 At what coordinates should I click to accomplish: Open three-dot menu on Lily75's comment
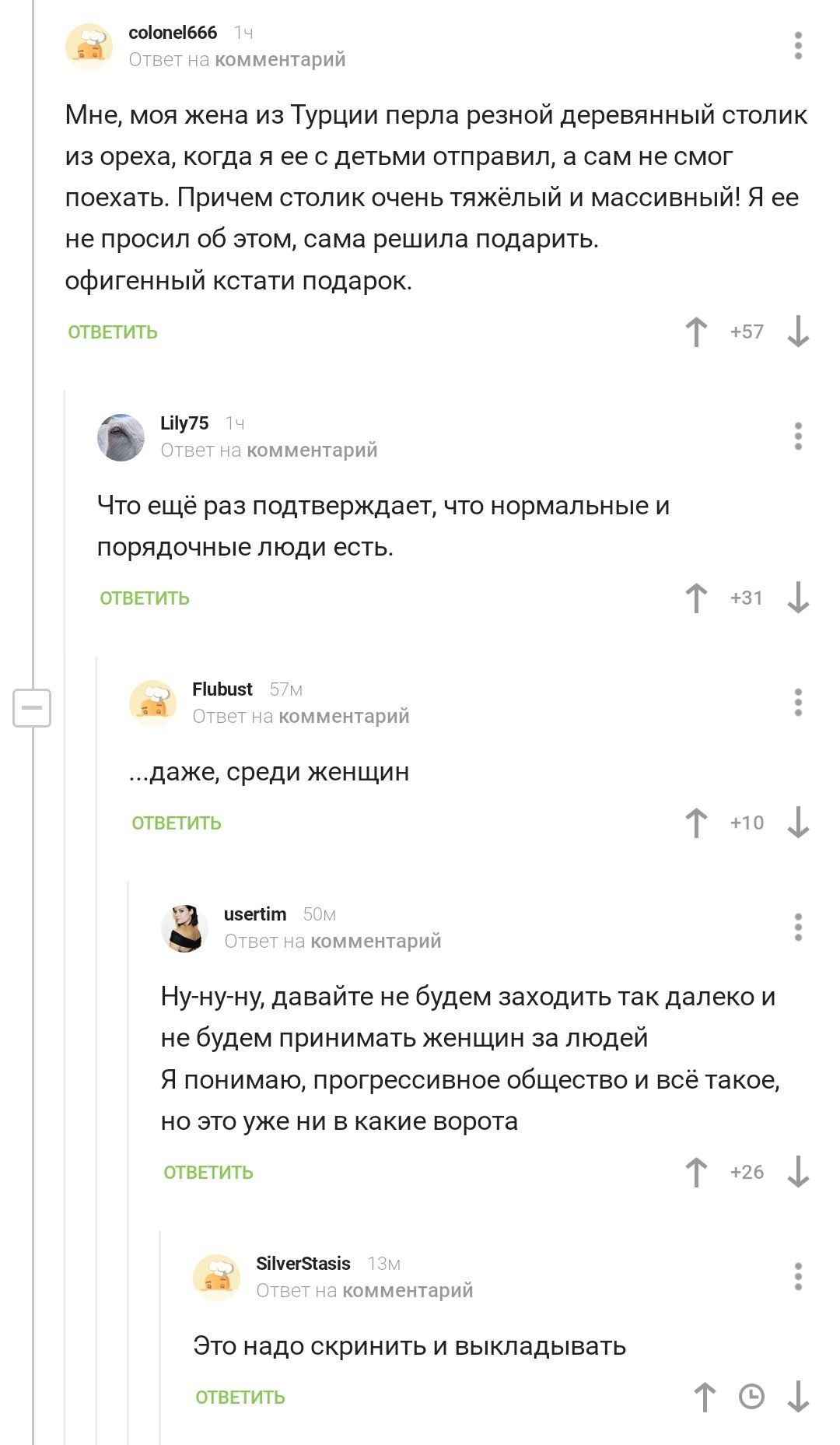798,437
